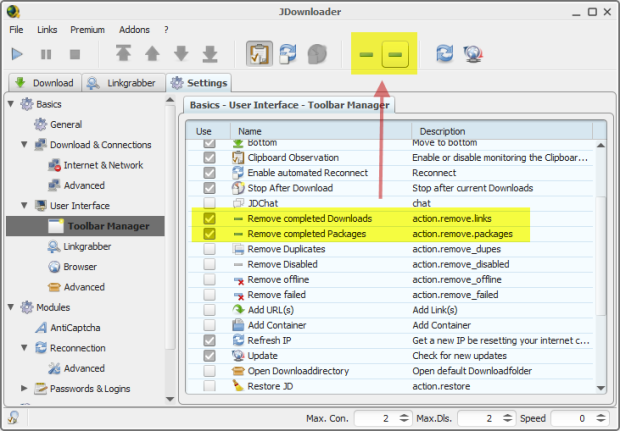This screenshot has width=620, height=431.
Task: Toggle automated Reconnect toolbar icon
Action: pyautogui.click(x=288, y=54)
